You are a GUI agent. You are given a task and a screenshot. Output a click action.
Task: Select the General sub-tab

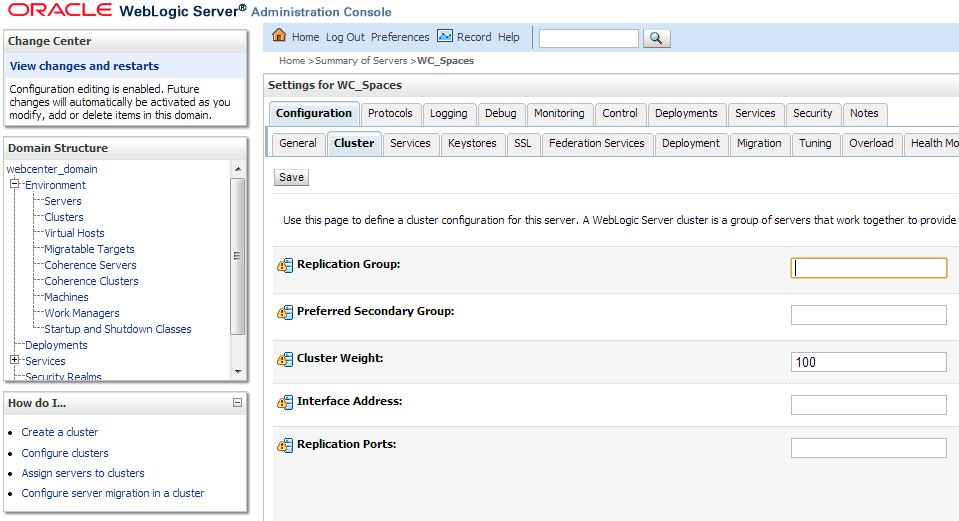click(298, 144)
